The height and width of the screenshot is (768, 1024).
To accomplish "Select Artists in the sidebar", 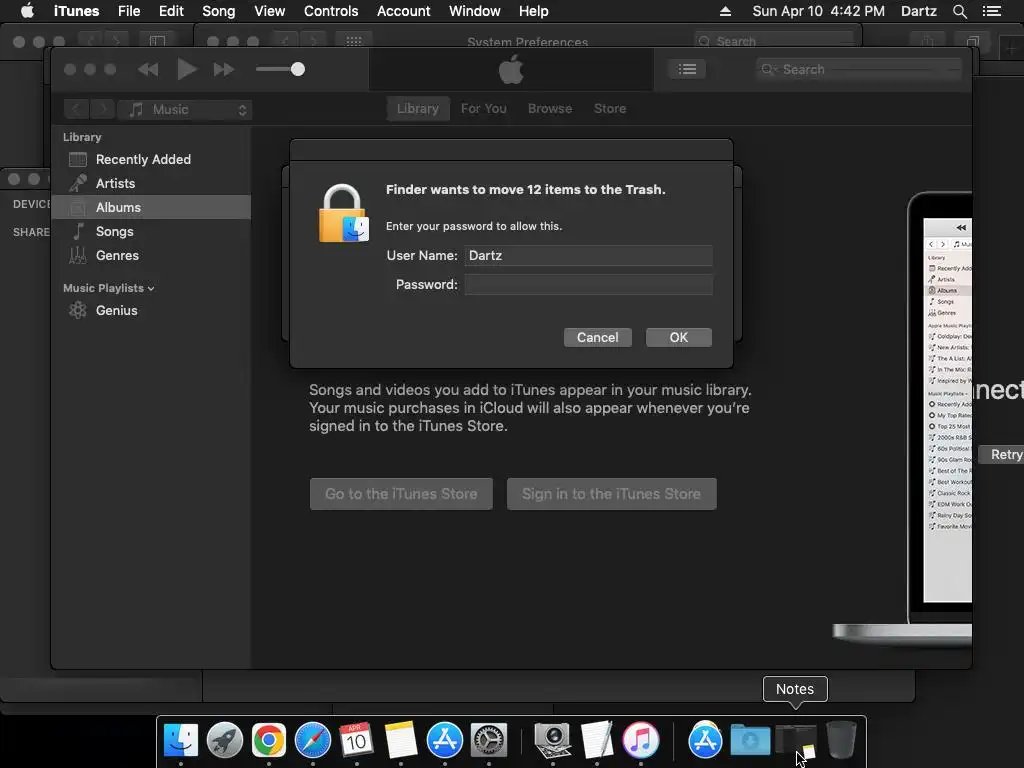I will [151, 184].
